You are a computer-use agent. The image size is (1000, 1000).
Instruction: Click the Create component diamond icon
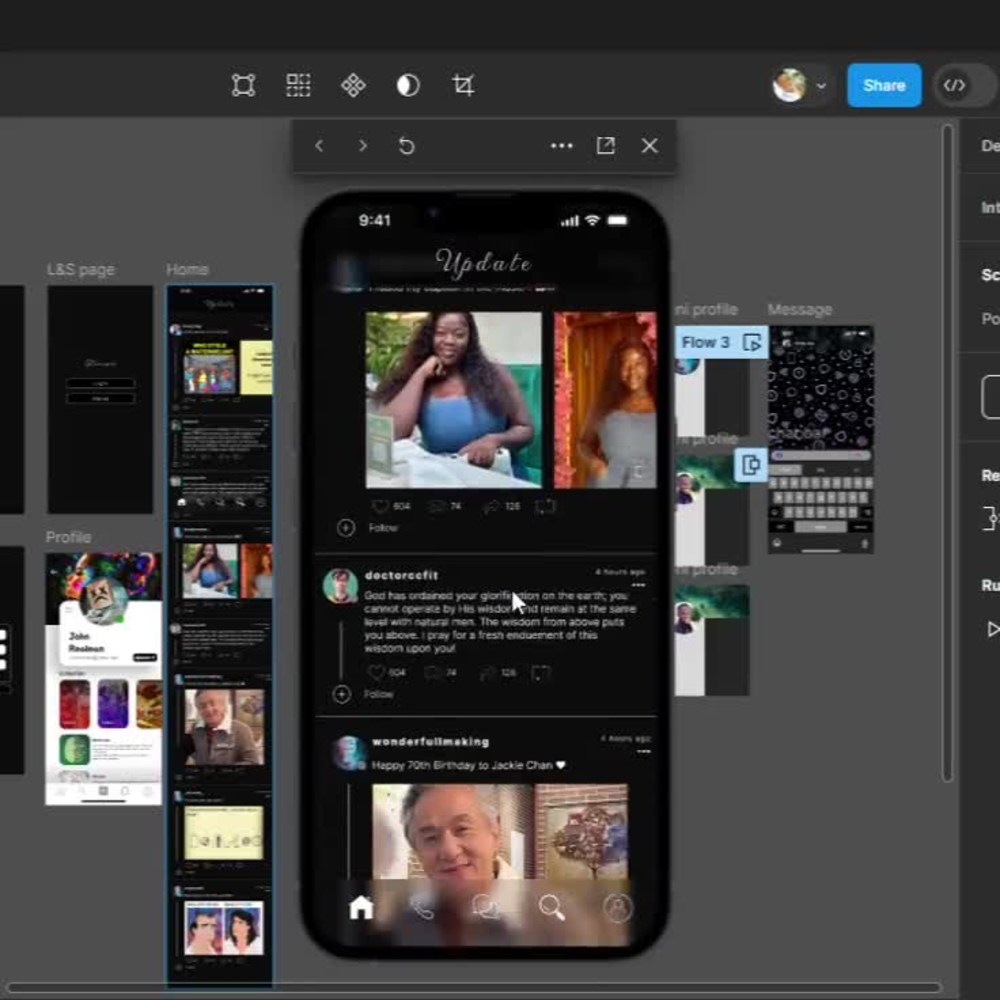(x=353, y=85)
